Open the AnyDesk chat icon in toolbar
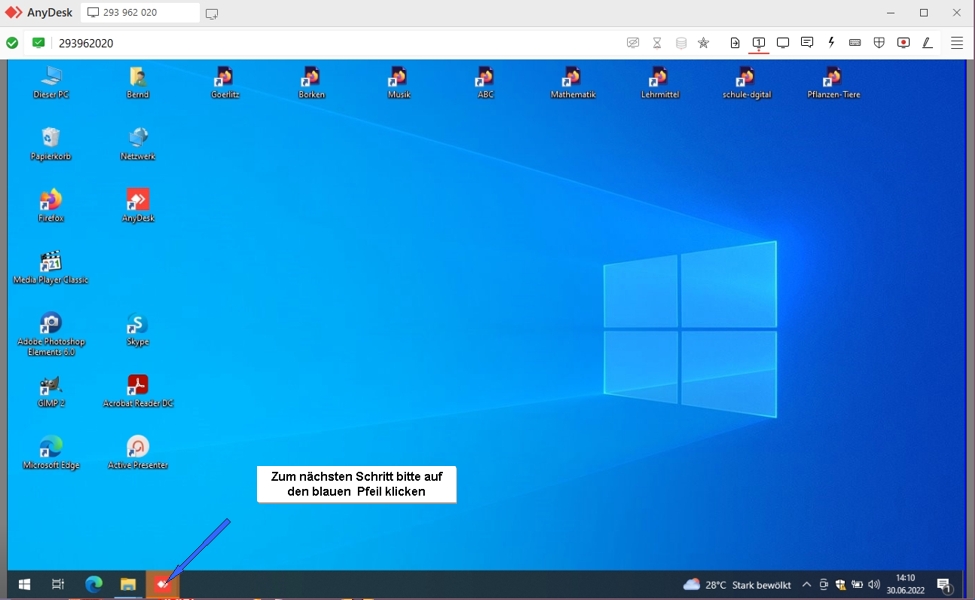The width and height of the screenshot is (975, 600). pos(807,43)
